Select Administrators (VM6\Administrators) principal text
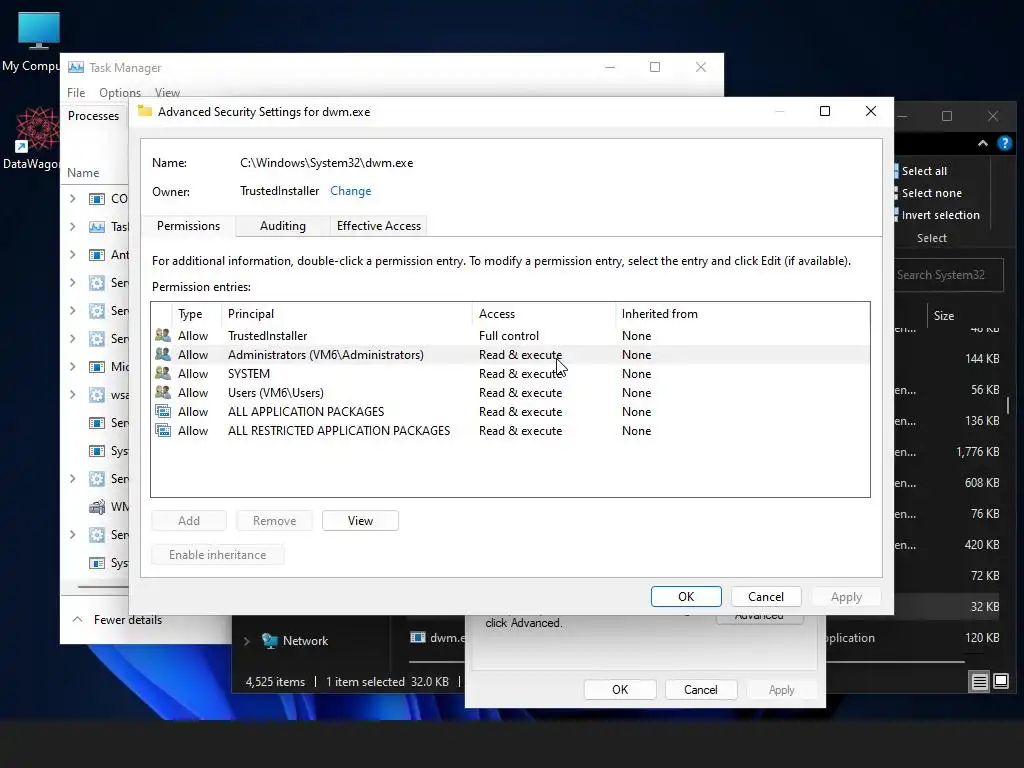 pos(325,355)
